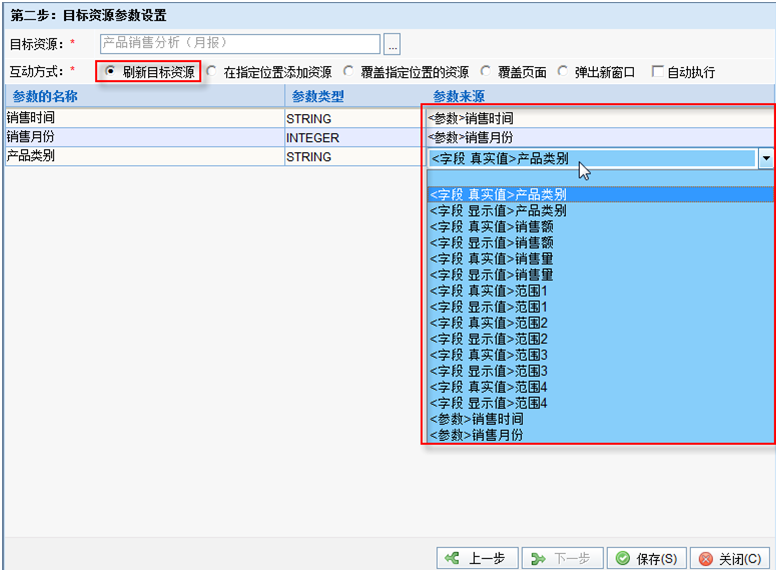Choose <字段 真实值>销售量 from list
Viewport: 778px width, 572px height.
click(x=600, y=259)
